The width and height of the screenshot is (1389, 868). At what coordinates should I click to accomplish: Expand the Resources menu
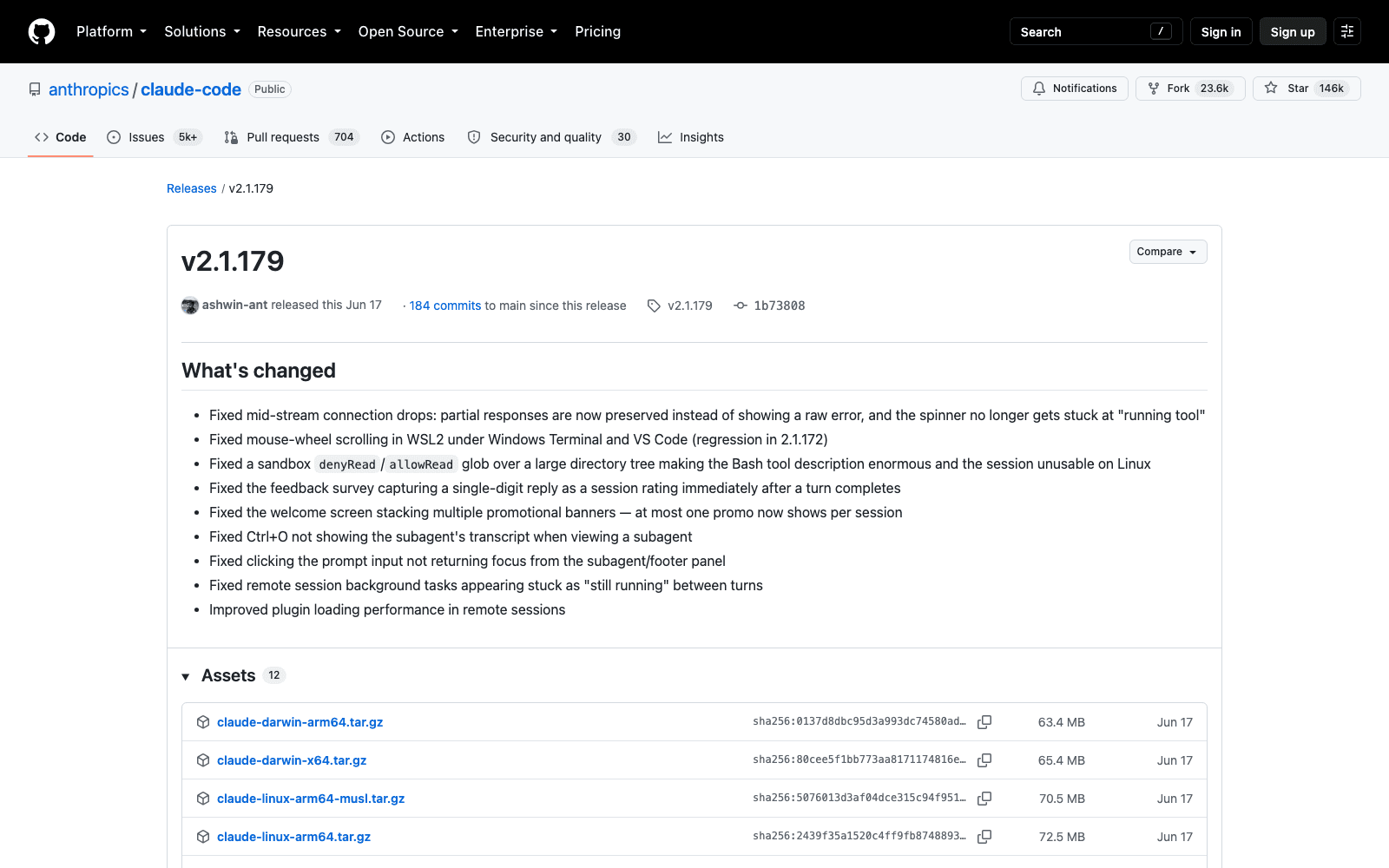click(x=299, y=31)
